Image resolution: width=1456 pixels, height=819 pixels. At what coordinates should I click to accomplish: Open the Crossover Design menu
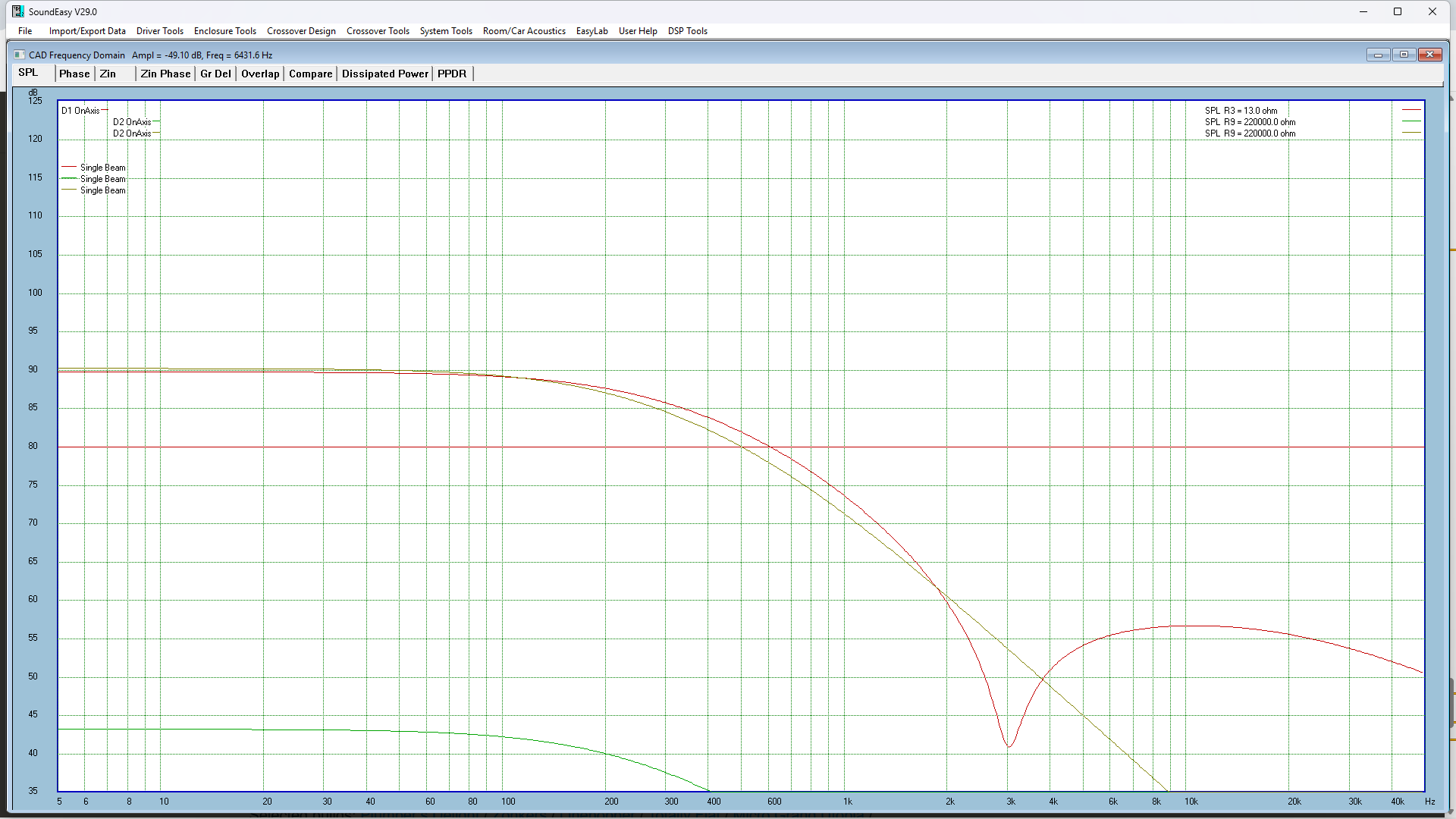coord(301,31)
